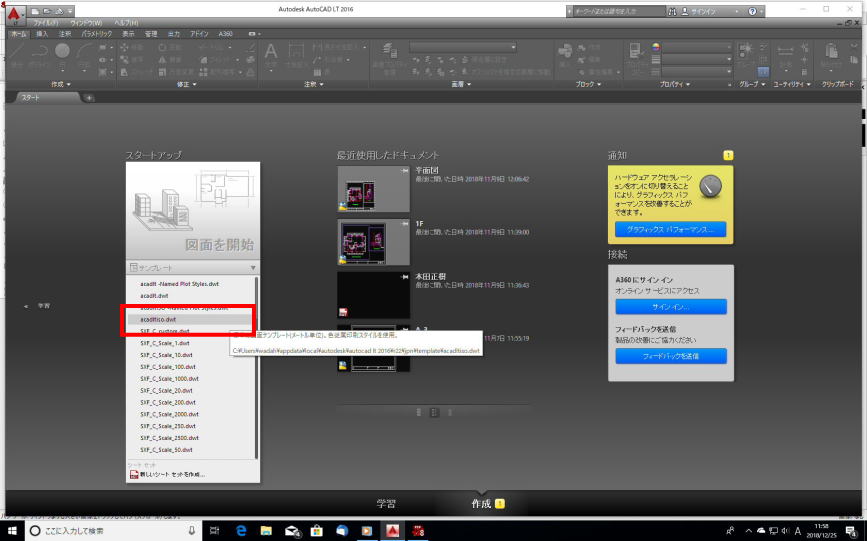
Task: Click the yellow notification badge beside 通知
Action: (x=728, y=155)
